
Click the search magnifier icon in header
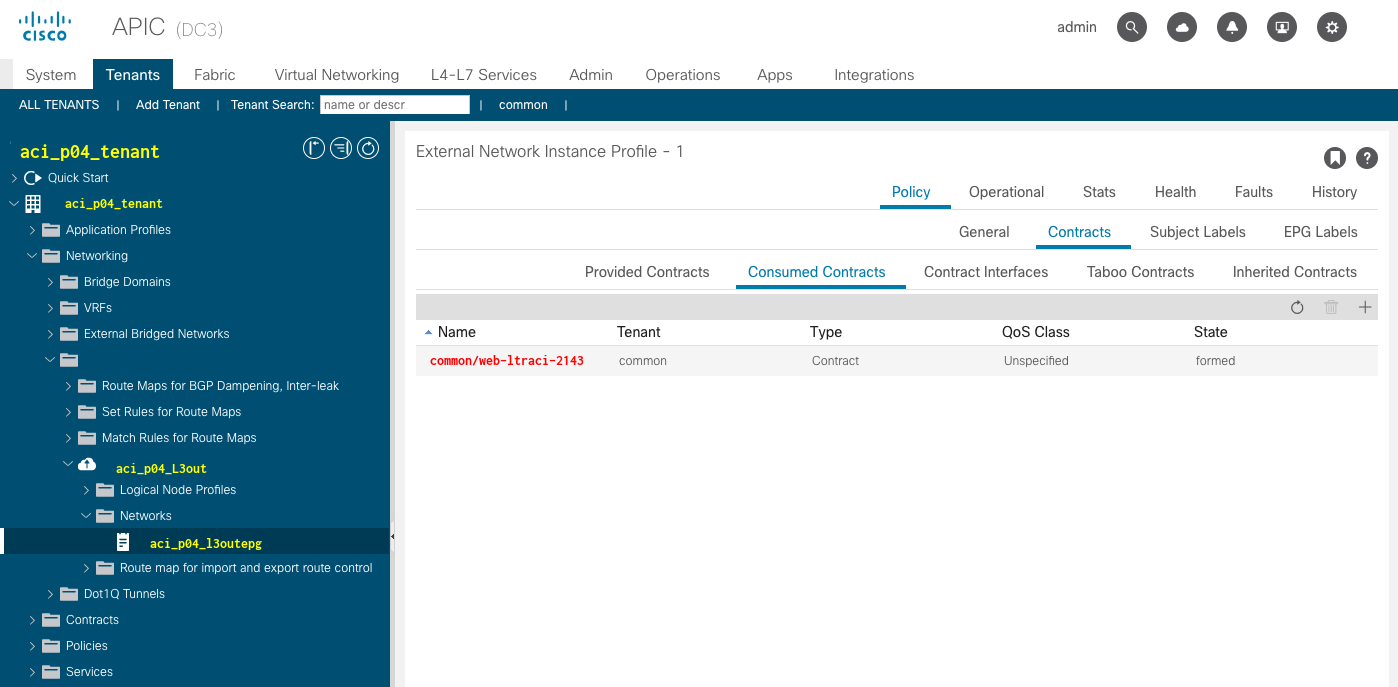[x=1131, y=28]
